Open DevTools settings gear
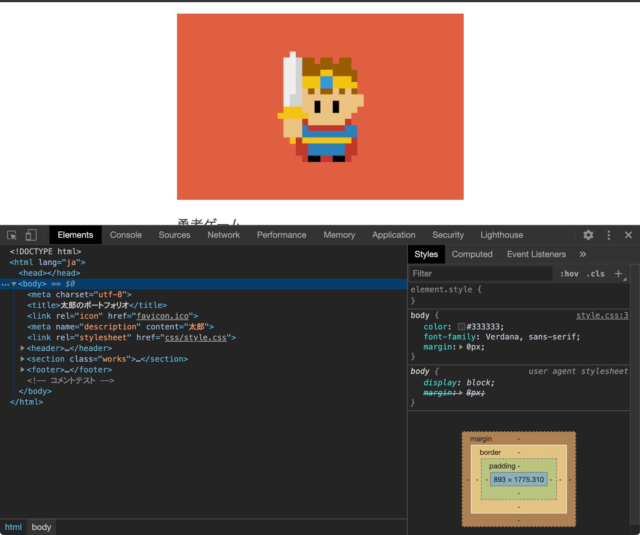 pos(588,235)
